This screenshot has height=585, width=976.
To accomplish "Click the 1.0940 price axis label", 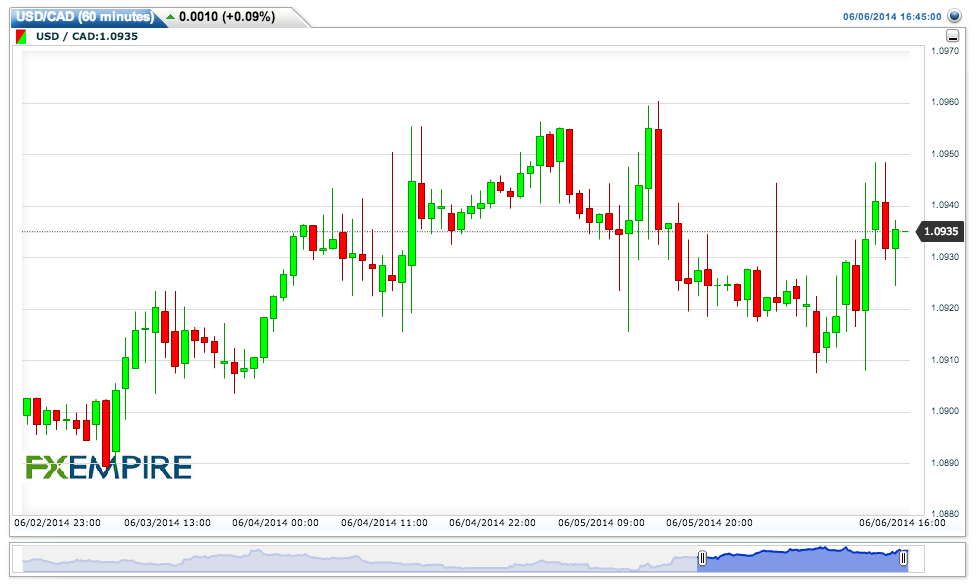I will [944, 205].
